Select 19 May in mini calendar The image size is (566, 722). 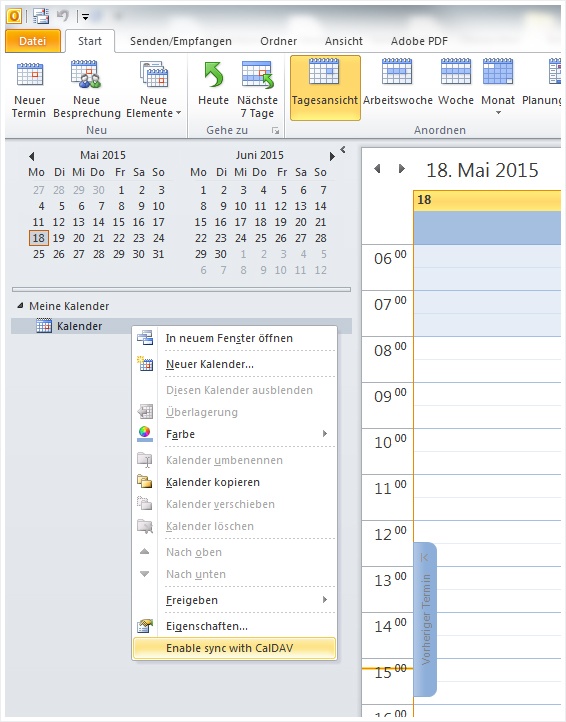58,238
